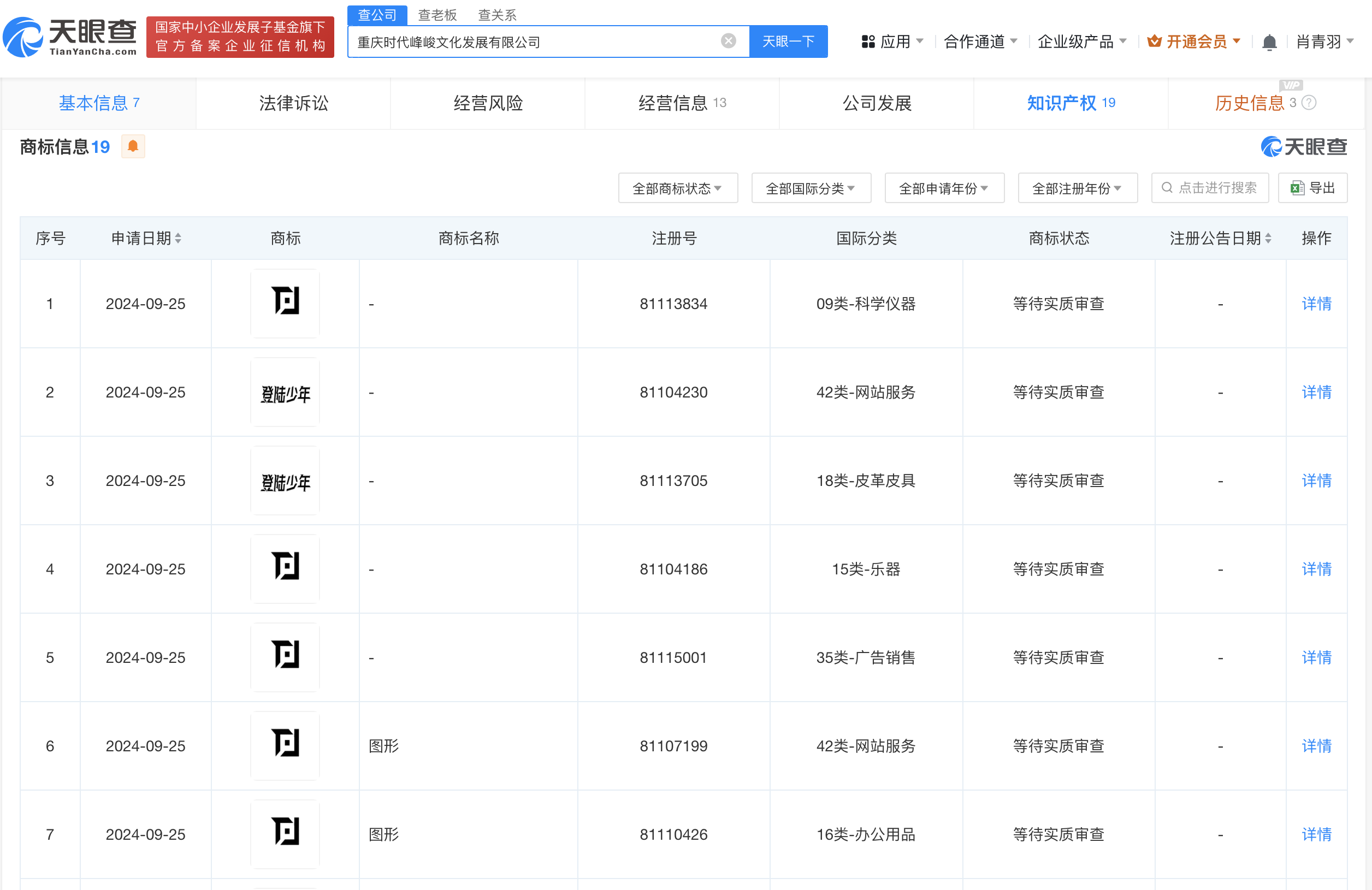The height and width of the screenshot is (890, 1372).
Task: Export trademark list to Excel
Action: pos(1312,188)
